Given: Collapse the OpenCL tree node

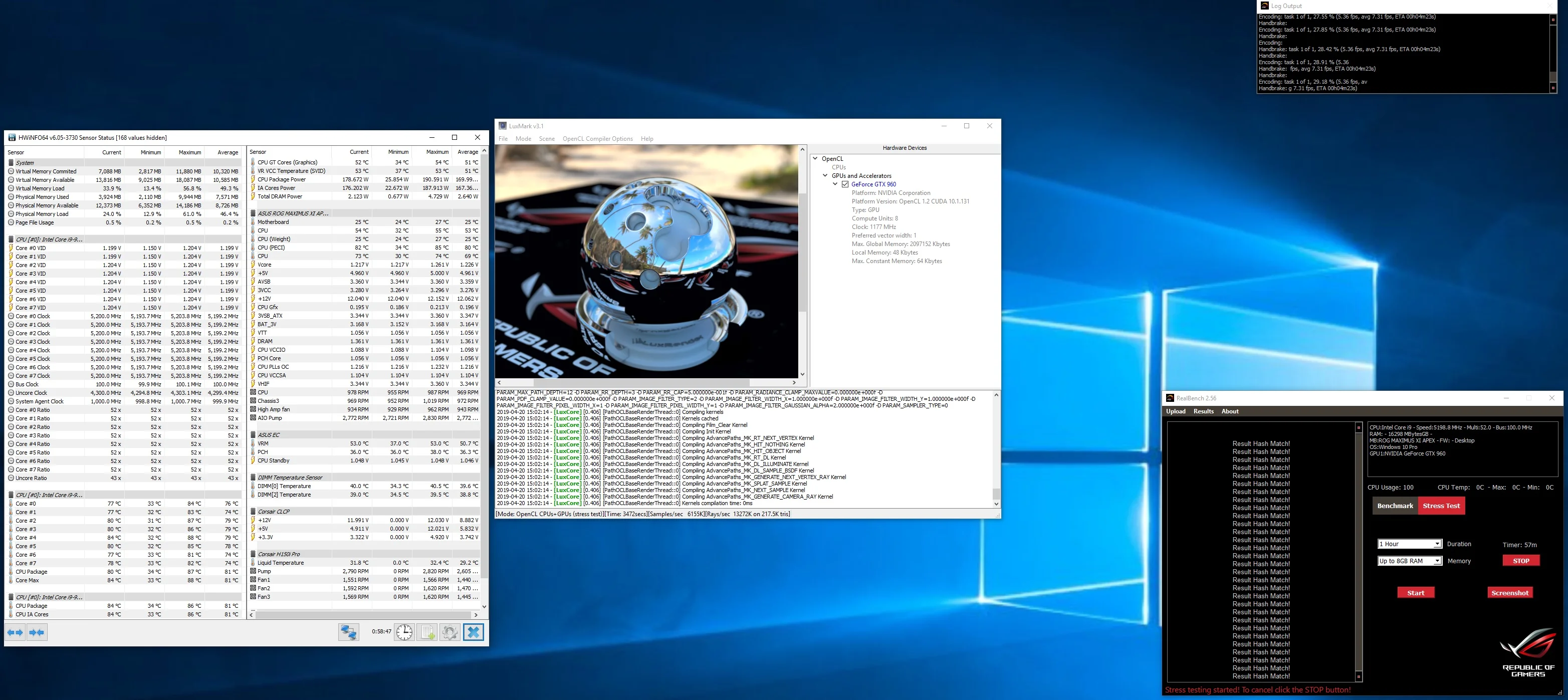Looking at the screenshot, I should (x=815, y=158).
